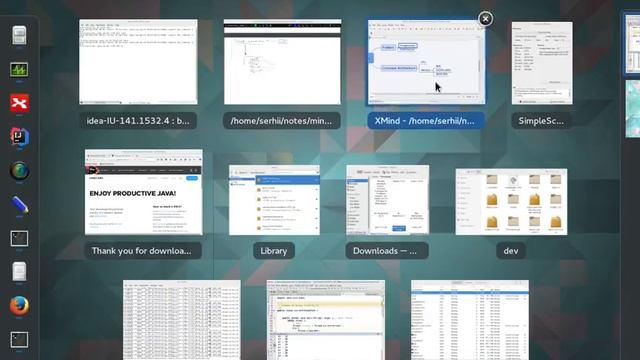Launch Firefox from the dash
Viewport: 640px width, 360px height.
[19, 306]
